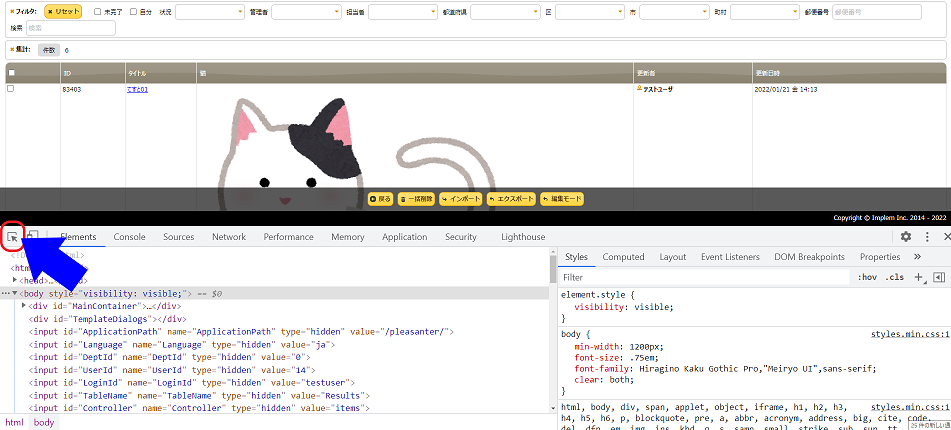Switch to the Performance tab
The width and height of the screenshot is (951, 430).
pyautogui.click(x=288, y=237)
